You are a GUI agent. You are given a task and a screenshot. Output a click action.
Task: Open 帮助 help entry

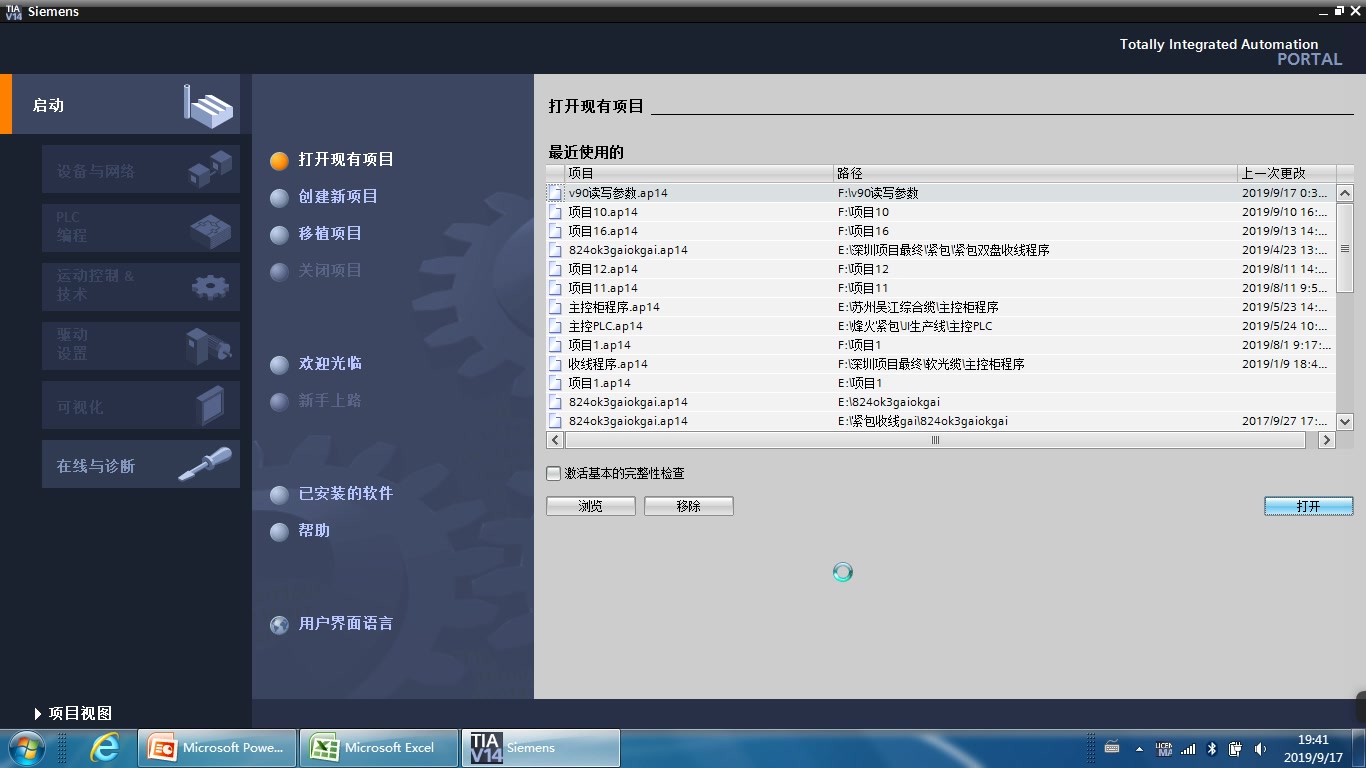(314, 530)
